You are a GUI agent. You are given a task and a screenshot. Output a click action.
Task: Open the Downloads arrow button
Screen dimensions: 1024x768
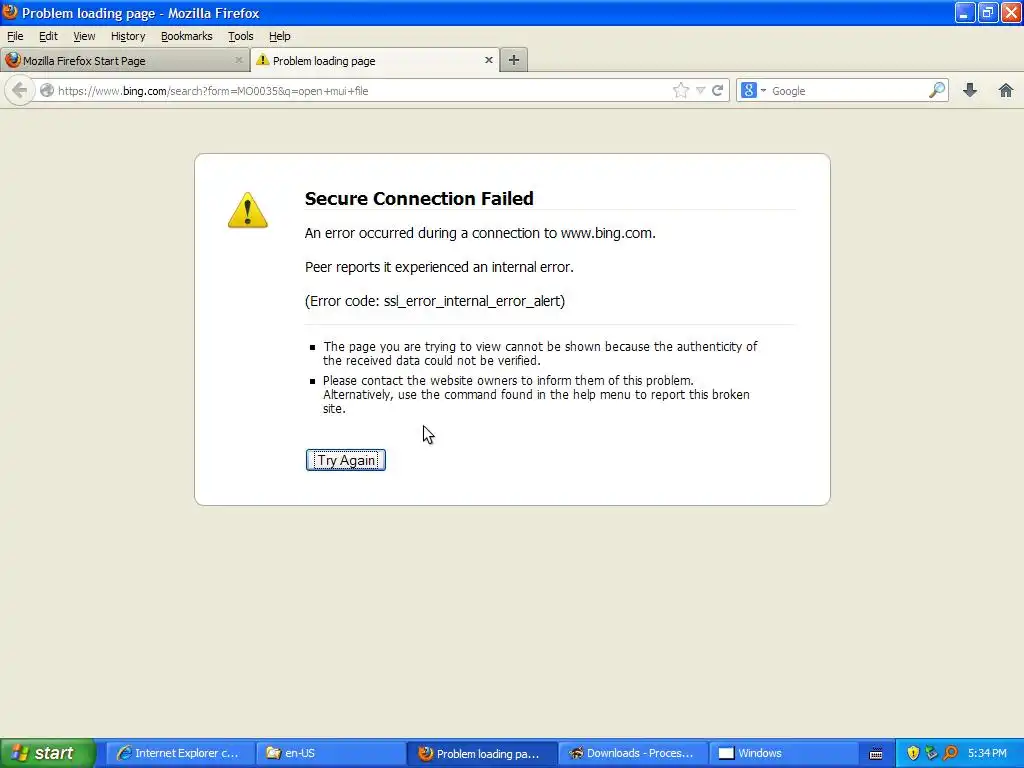tap(970, 90)
